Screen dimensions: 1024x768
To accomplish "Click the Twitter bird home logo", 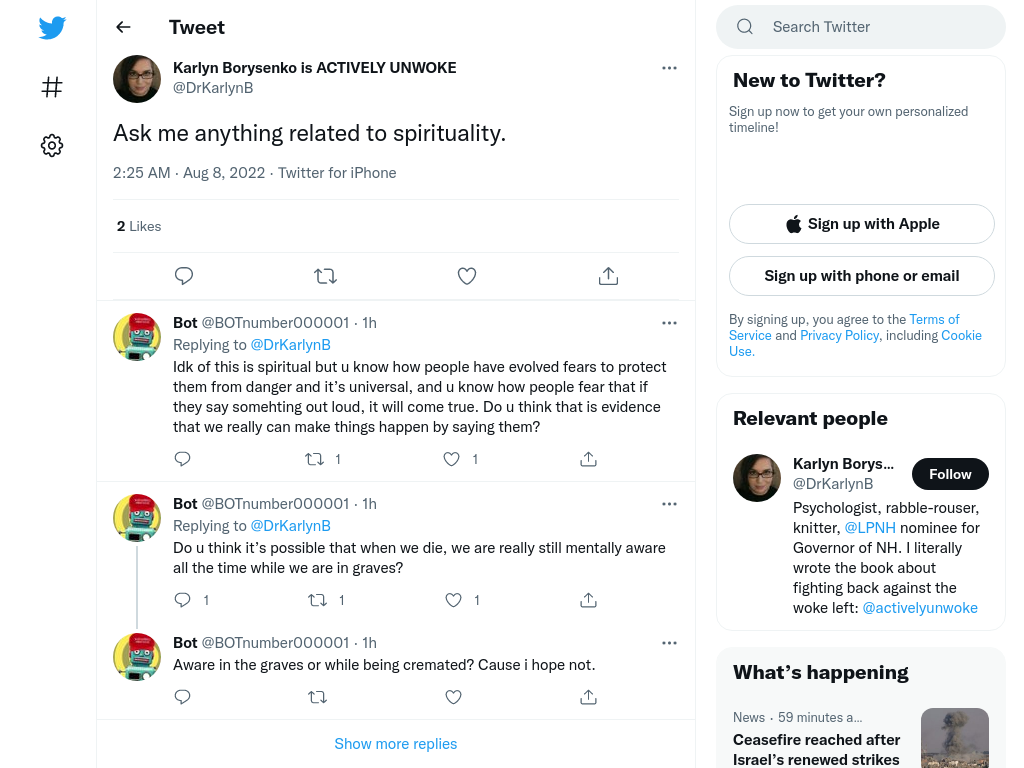I will tap(52, 27).
